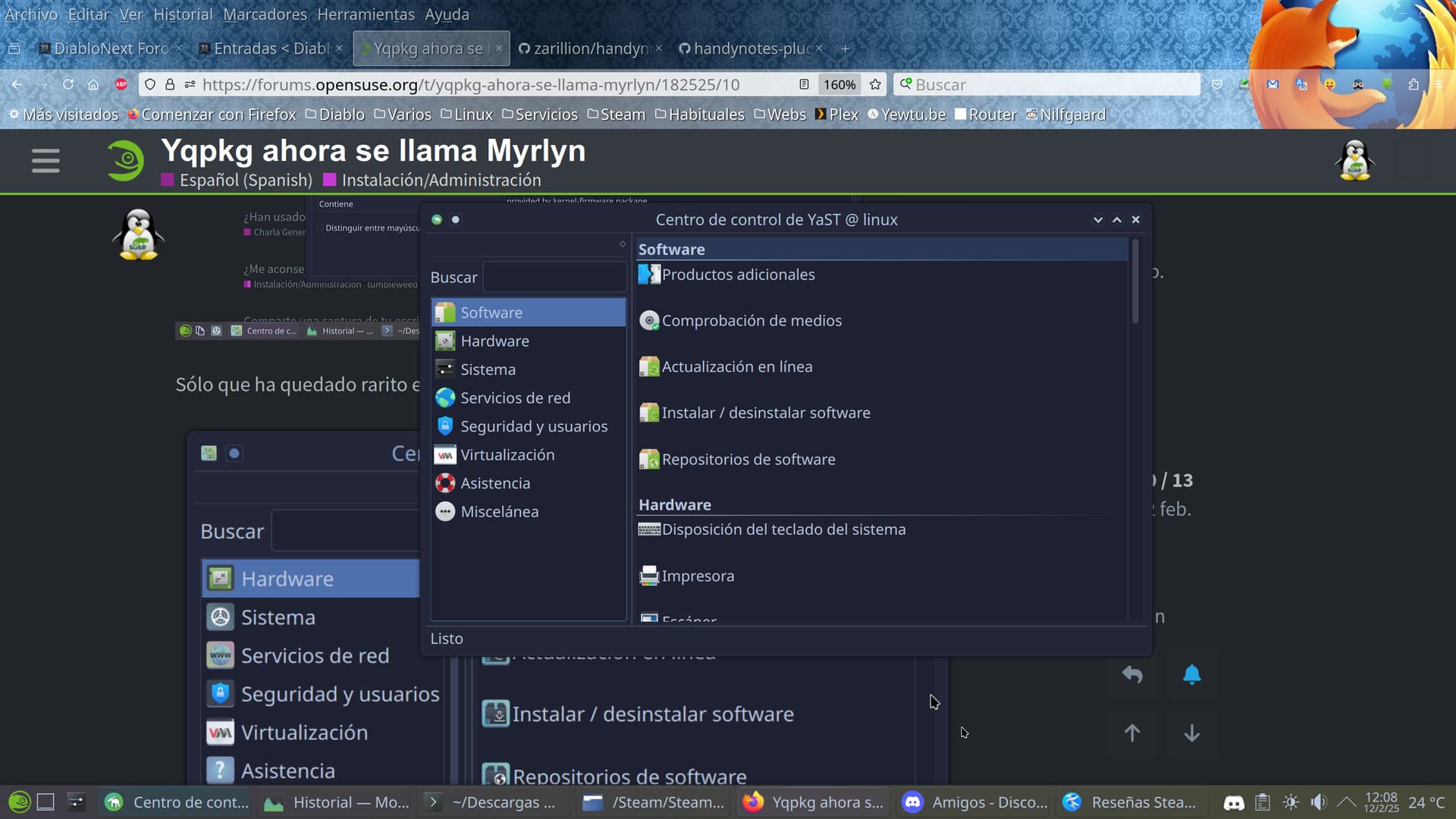Open Comprobación de medios module
Viewport: 1456px width, 819px height.
(751, 321)
